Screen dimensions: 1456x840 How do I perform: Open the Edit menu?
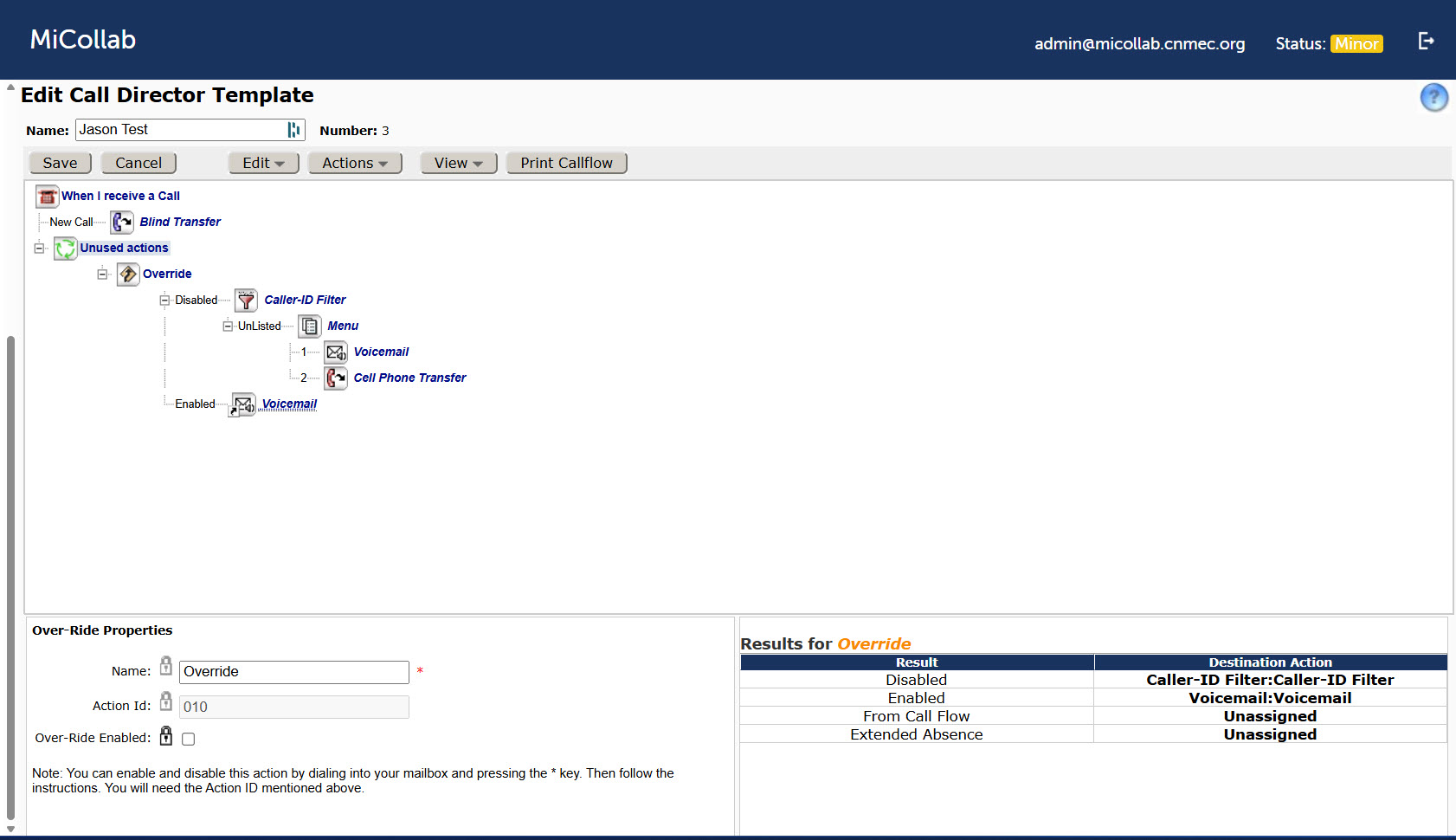pos(263,163)
